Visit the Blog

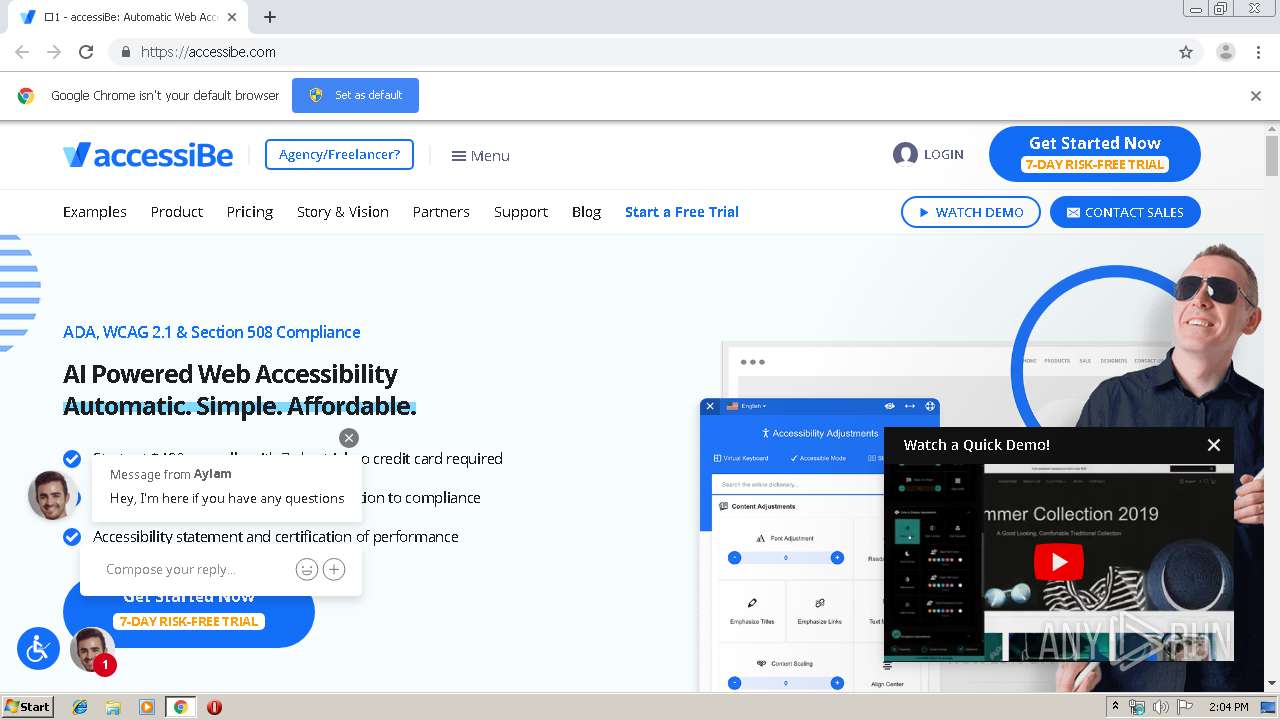pyautogui.click(x=586, y=212)
